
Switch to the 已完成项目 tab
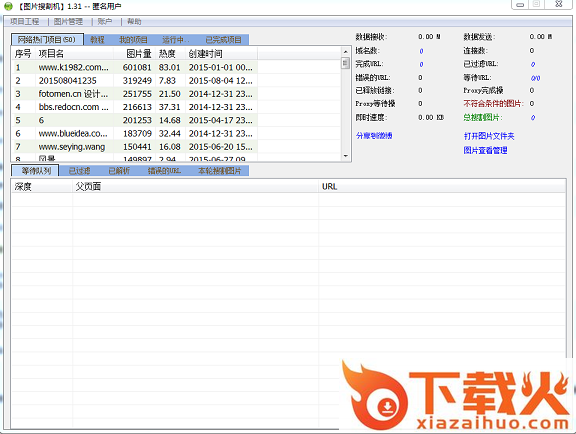tap(223, 40)
